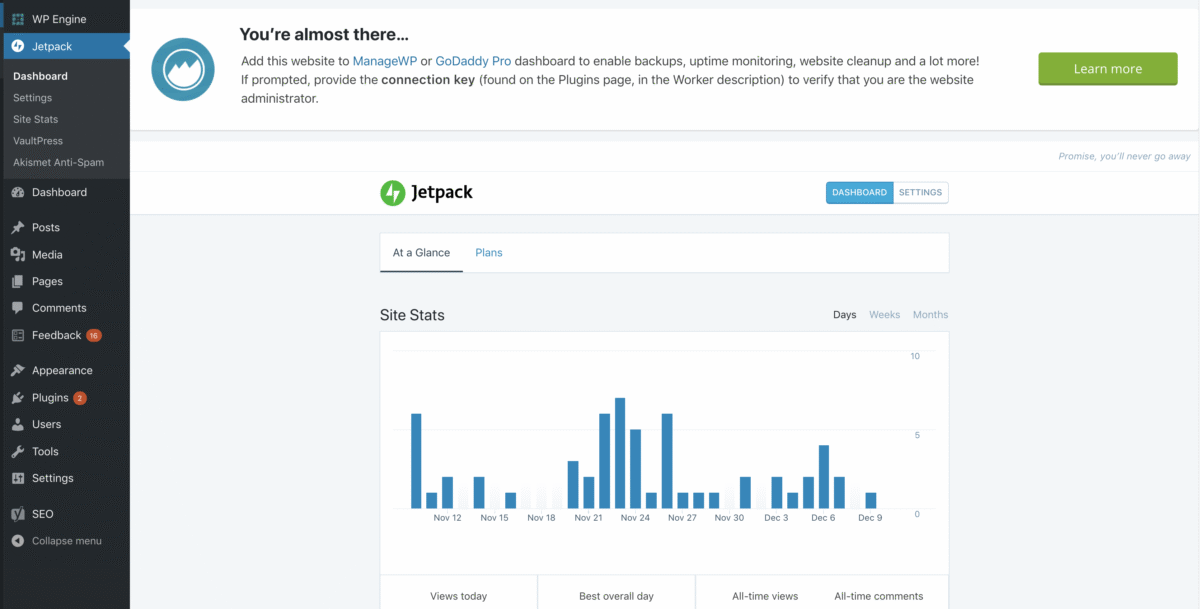1200x609 pixels.
Task: Open the Plugins menu item
Action: coord(50,398)
